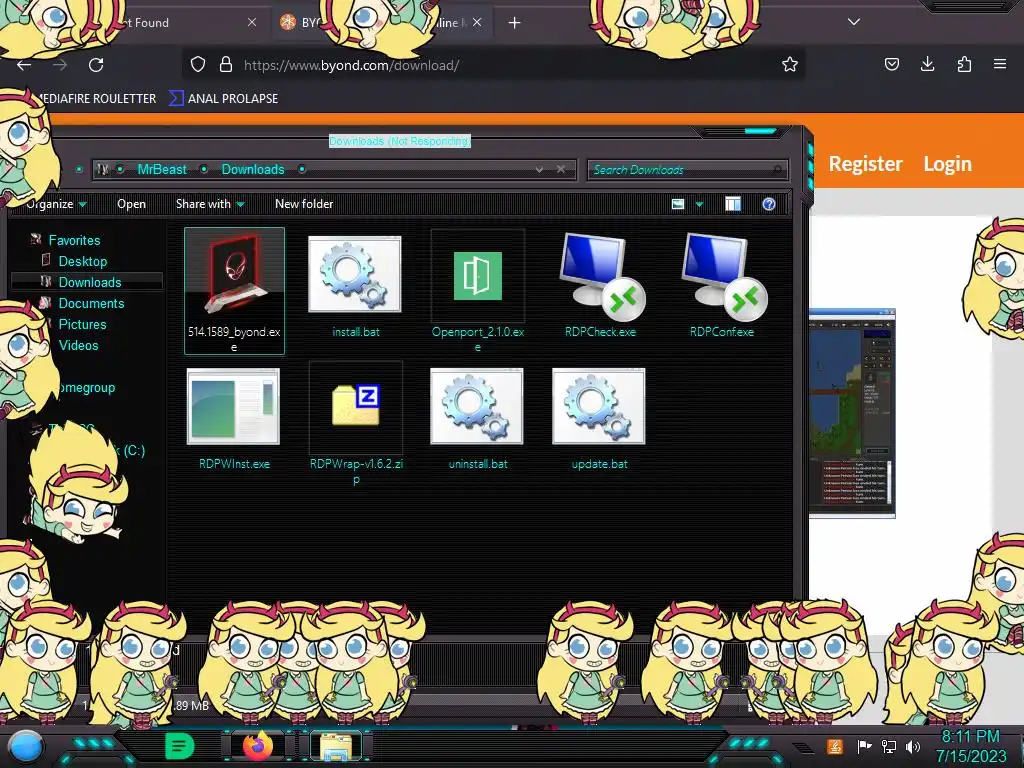Go back in the Firefox browser

tap(24, 65)
